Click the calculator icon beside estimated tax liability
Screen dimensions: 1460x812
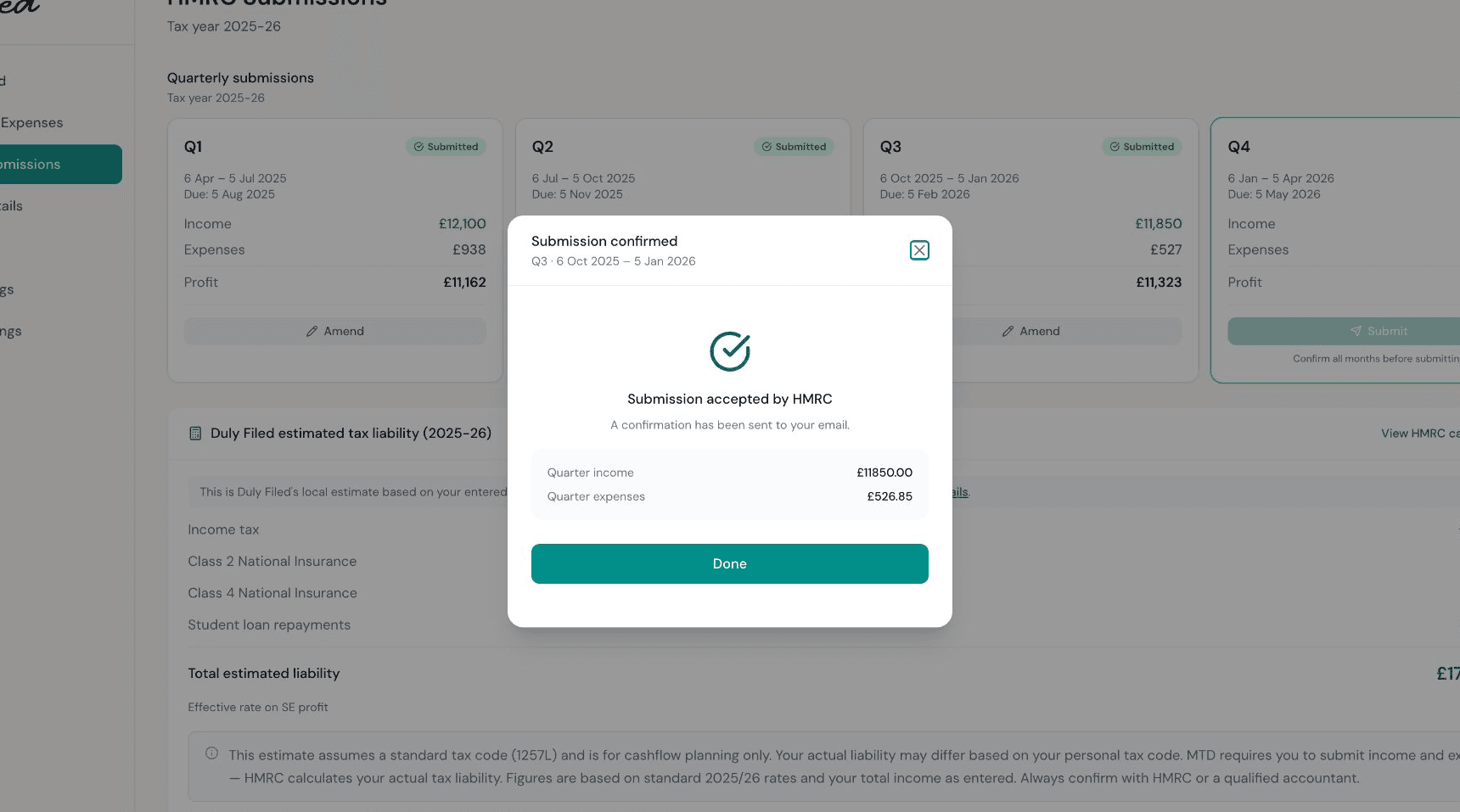click(195, 433)
